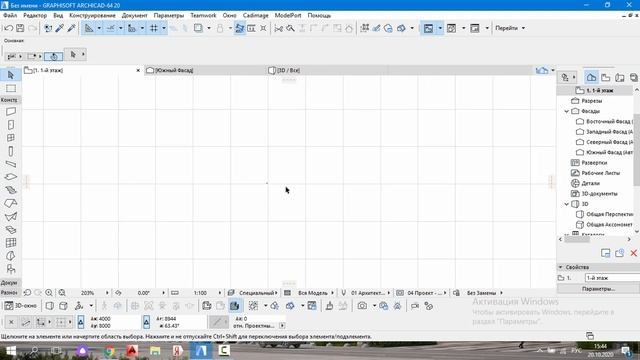Open the Guide Lines options dropdown arrow
640x360 pixels.
99,28
